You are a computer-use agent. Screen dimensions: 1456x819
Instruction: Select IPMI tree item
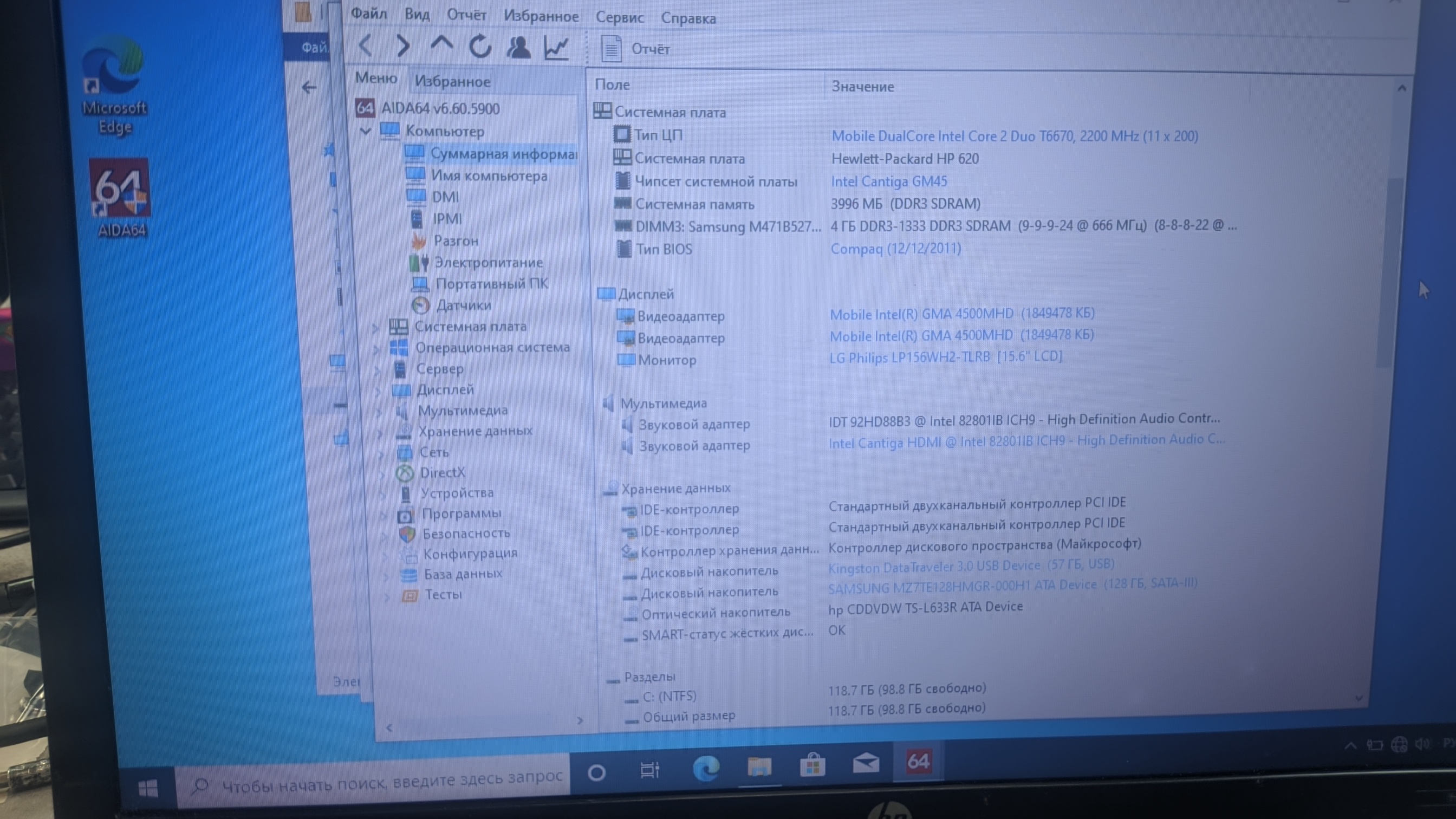pyautogui.click(x=446, y=219)
